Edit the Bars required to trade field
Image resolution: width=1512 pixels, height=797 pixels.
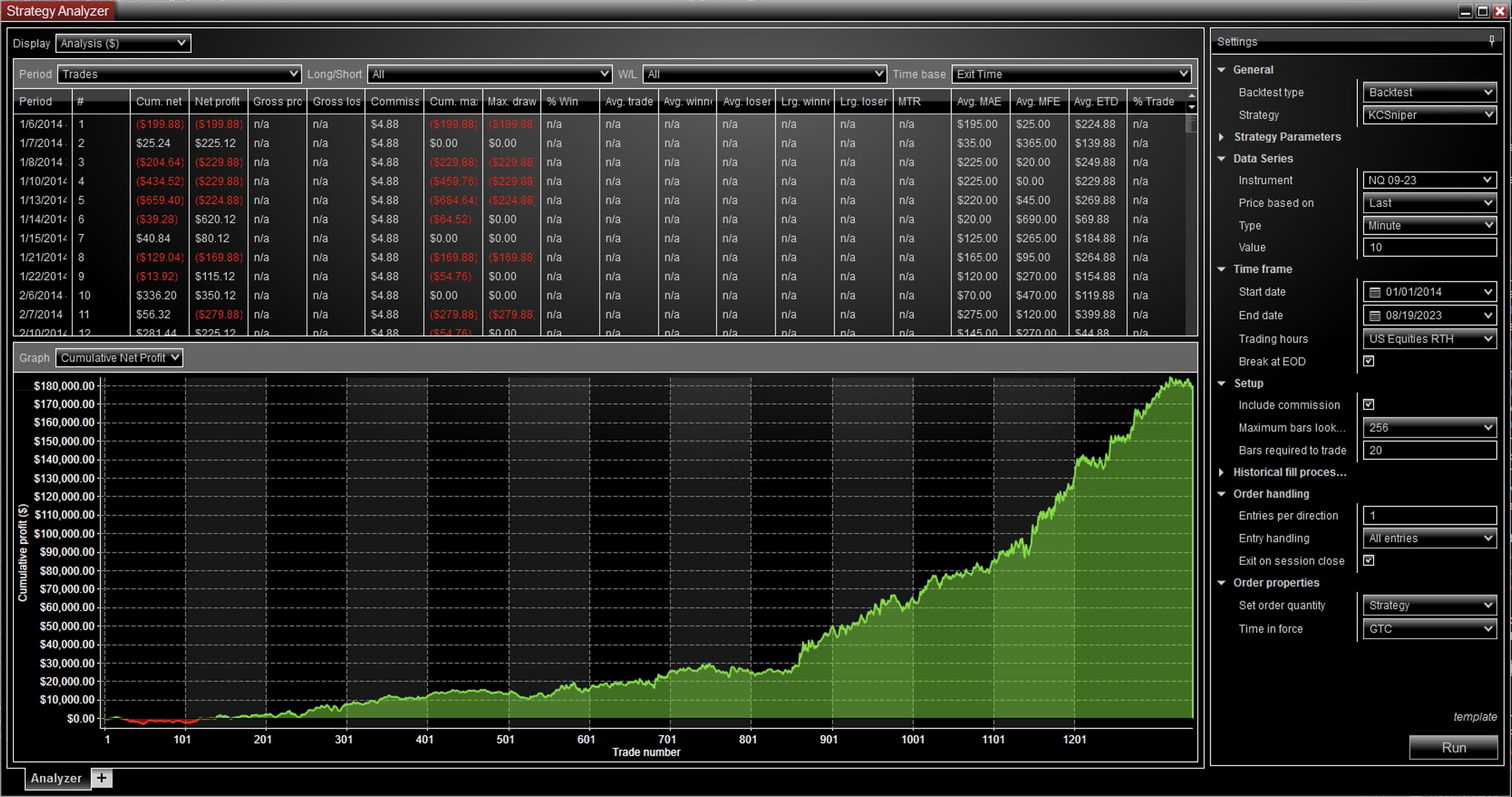tap(1429, 450)
